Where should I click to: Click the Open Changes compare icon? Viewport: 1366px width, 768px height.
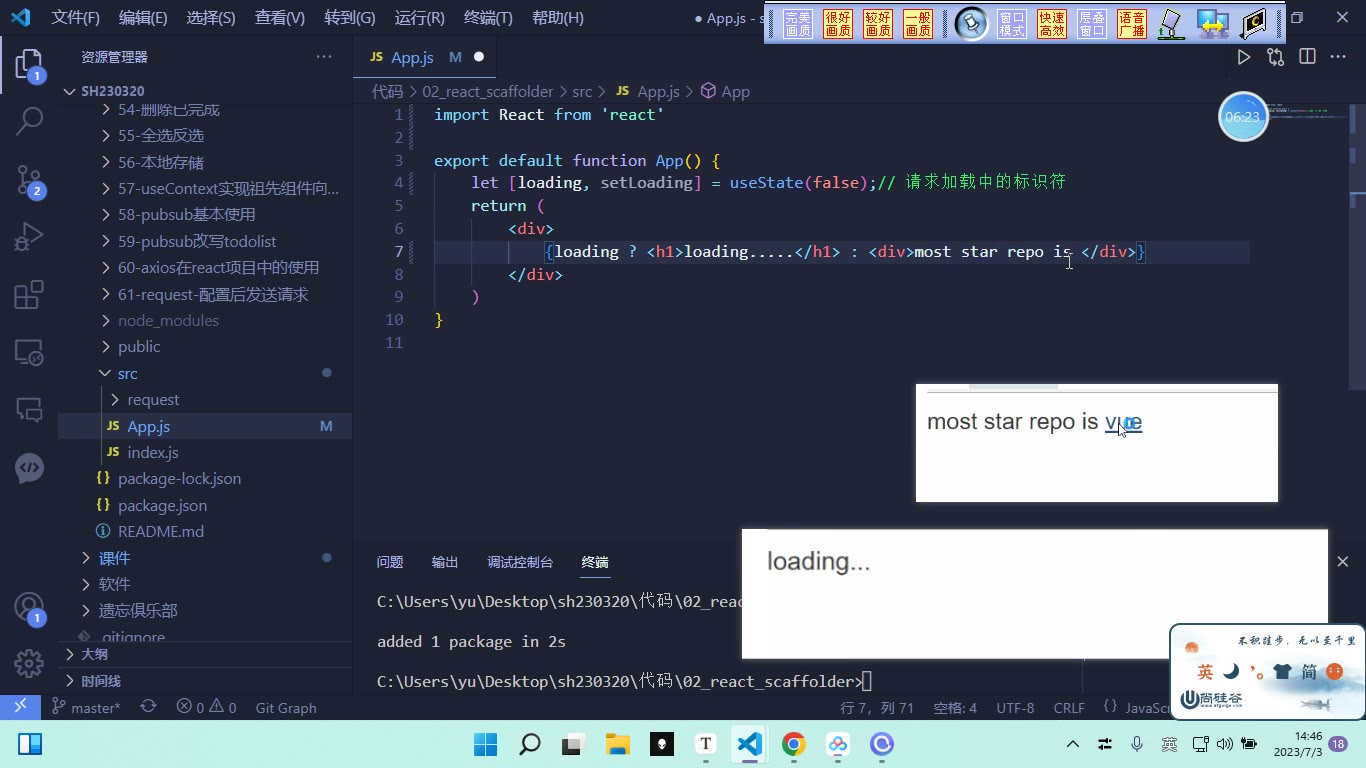pos(1275,57)
